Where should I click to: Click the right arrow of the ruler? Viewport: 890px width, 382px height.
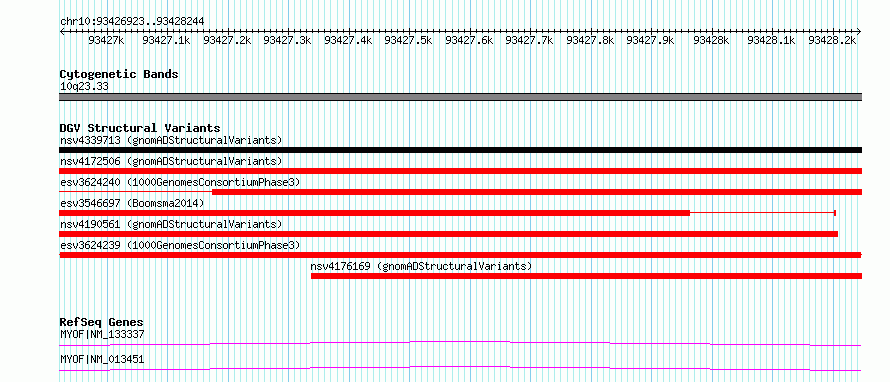tap(858, 31)
